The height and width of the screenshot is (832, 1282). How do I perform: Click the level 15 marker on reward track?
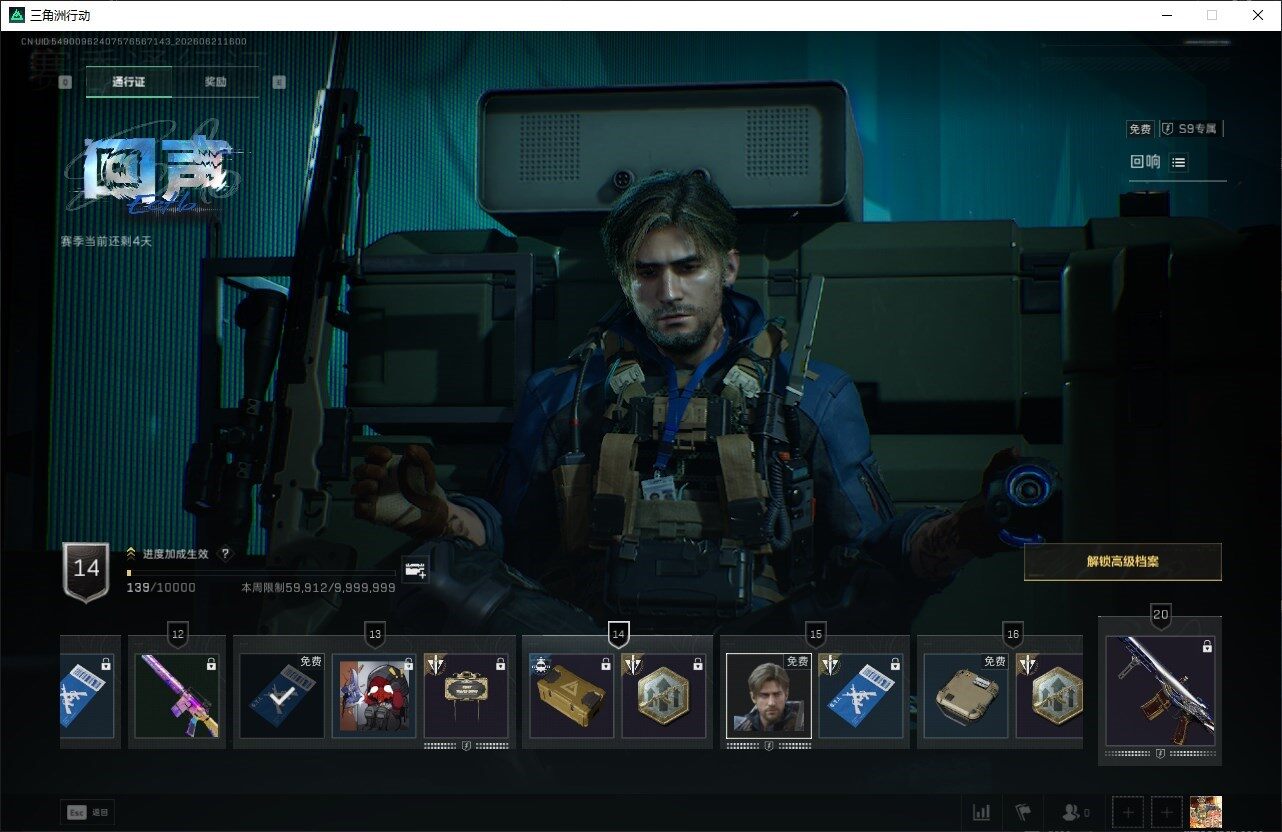(x=815, y=634)
